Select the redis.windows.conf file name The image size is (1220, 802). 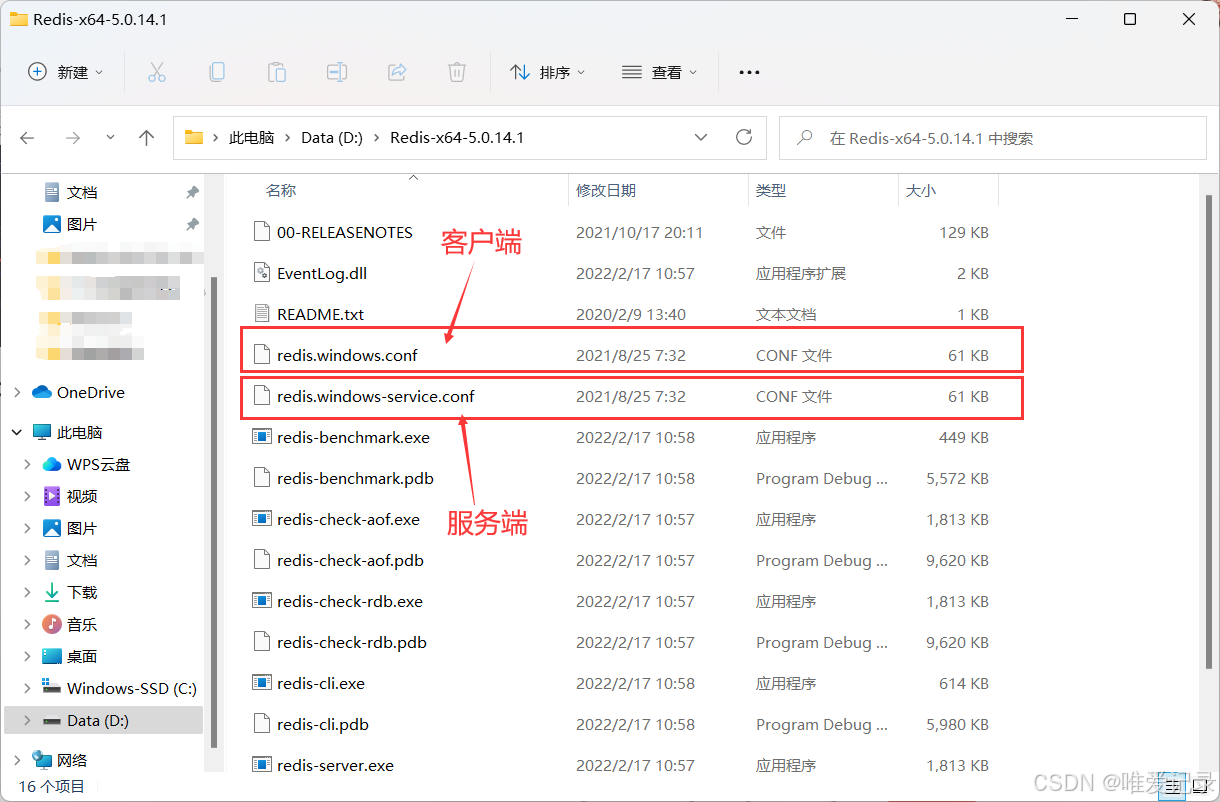pyautogui.click(x=347, y=355)
